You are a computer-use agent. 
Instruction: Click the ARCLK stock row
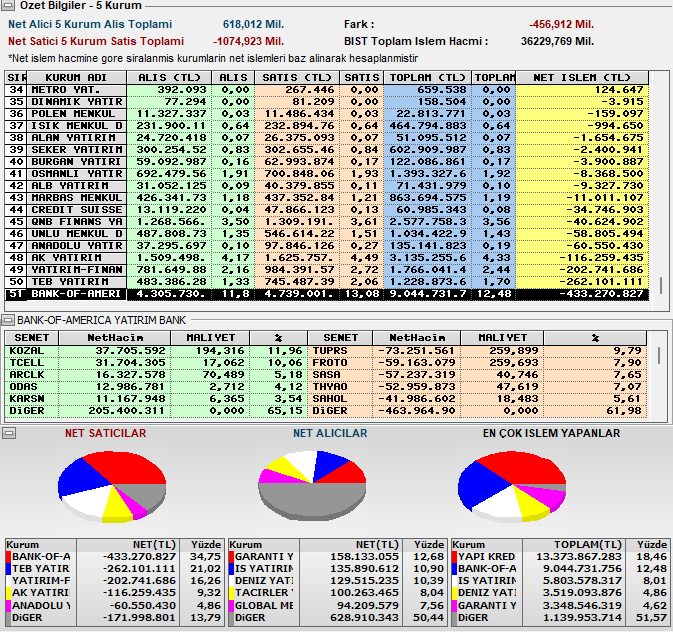click(x=156, y=375)
